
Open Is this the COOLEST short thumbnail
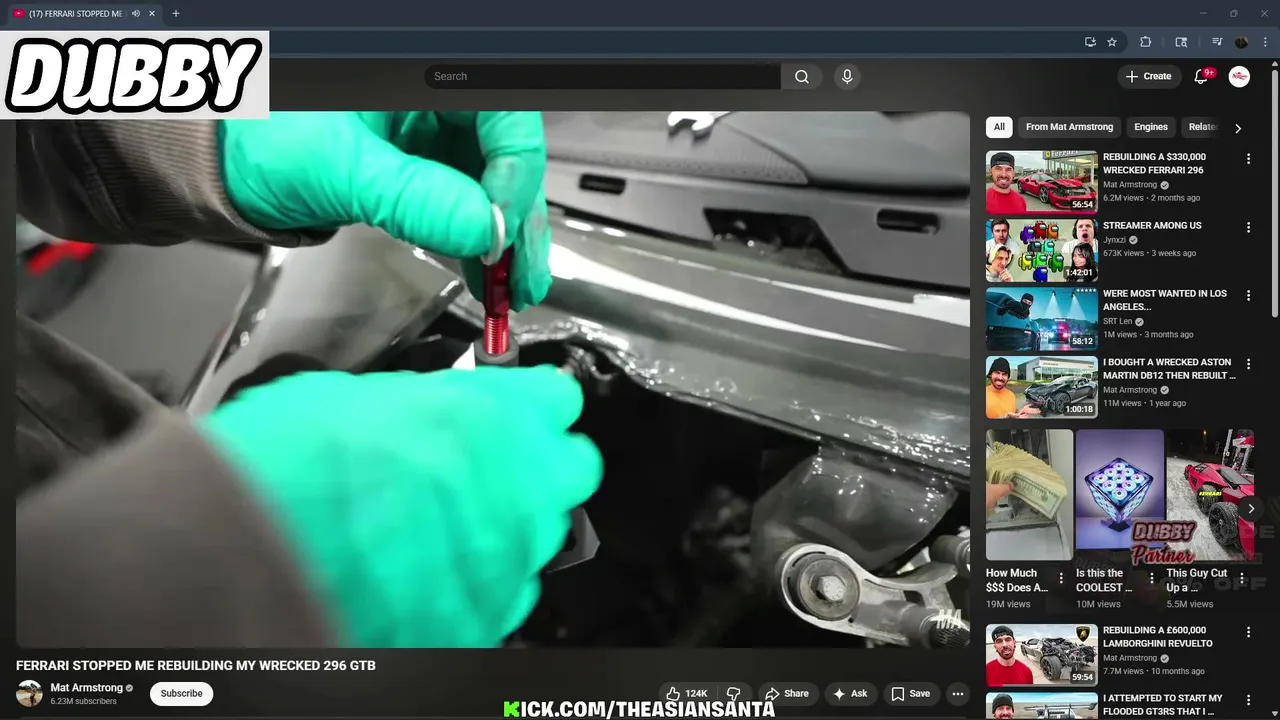point(1120,495)
